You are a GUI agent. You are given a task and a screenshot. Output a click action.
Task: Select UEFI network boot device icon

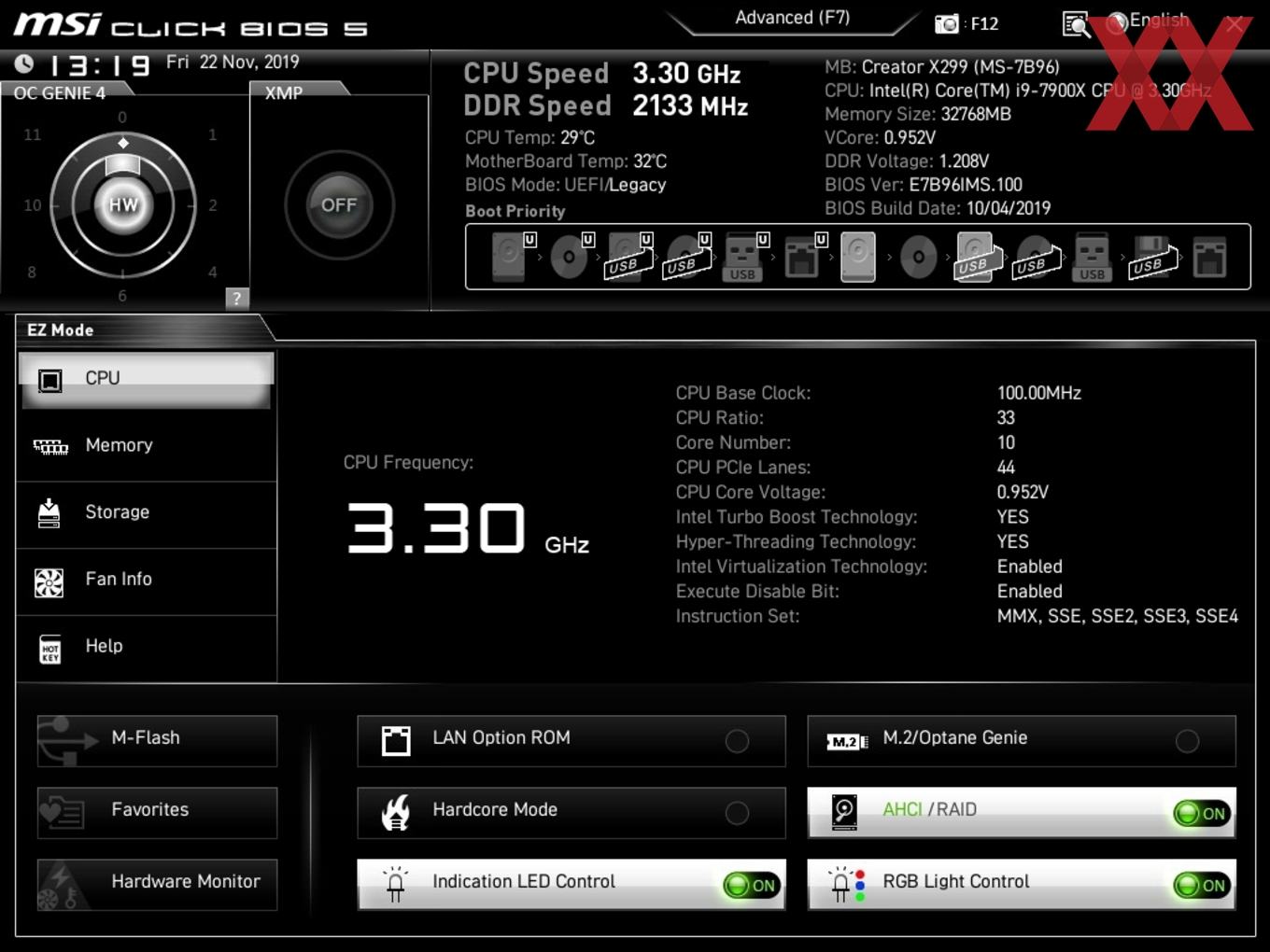(804, 257)
